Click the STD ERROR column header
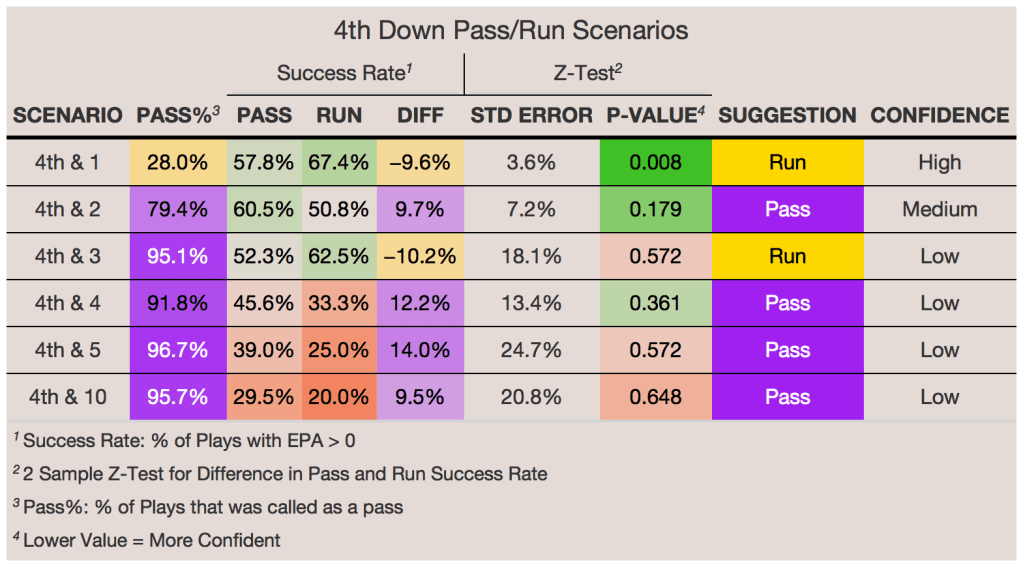The width and height of the screenshot is (1023, 567). [532, 116]
